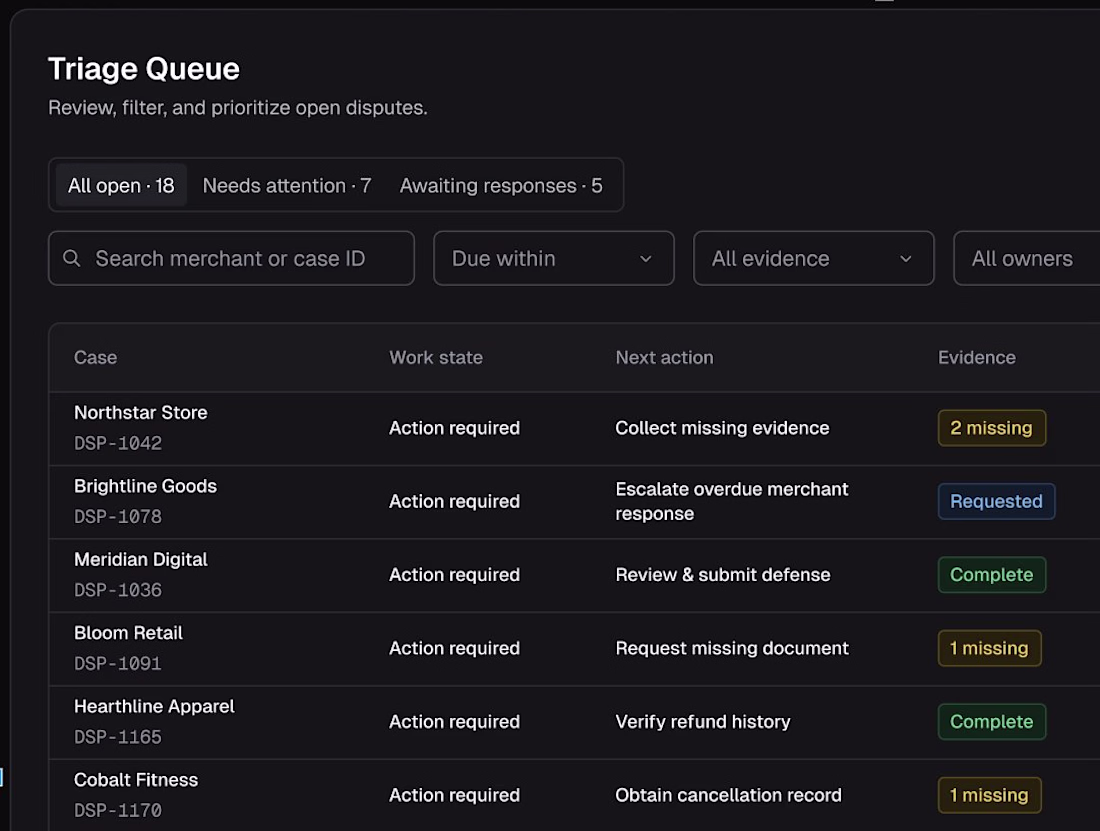Click the Requested evidence badge
The width and height of the screenshot is (1100, 831).
[x=996, y=501]
